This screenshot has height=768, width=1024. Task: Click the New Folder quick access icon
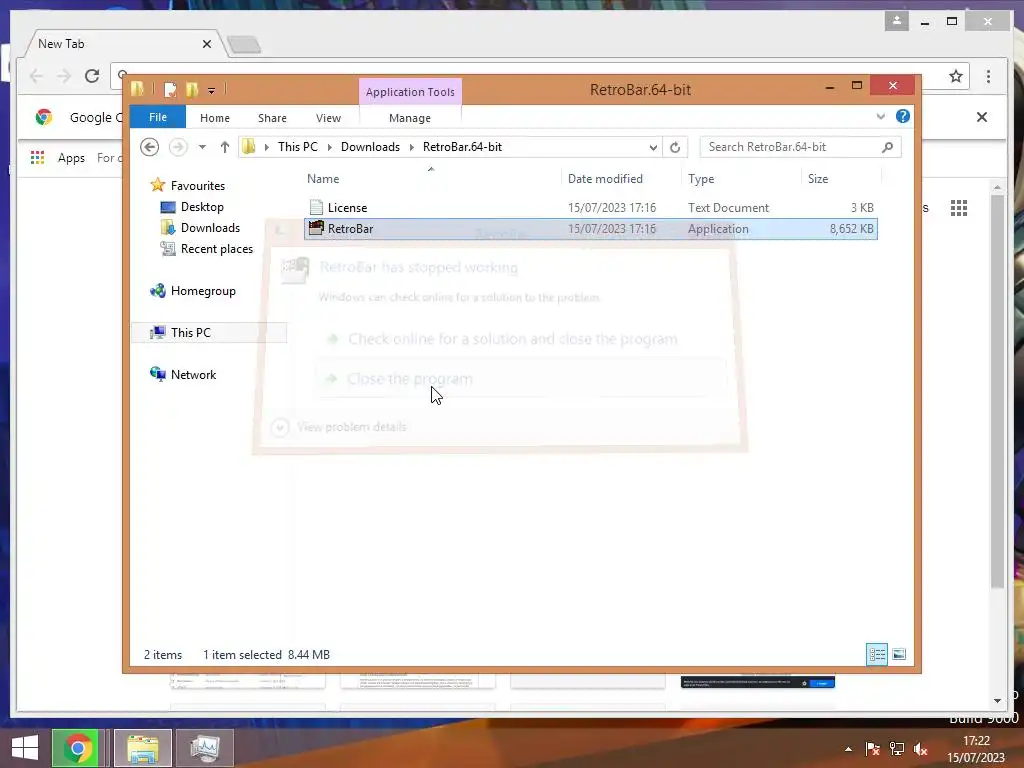point(192,89)
